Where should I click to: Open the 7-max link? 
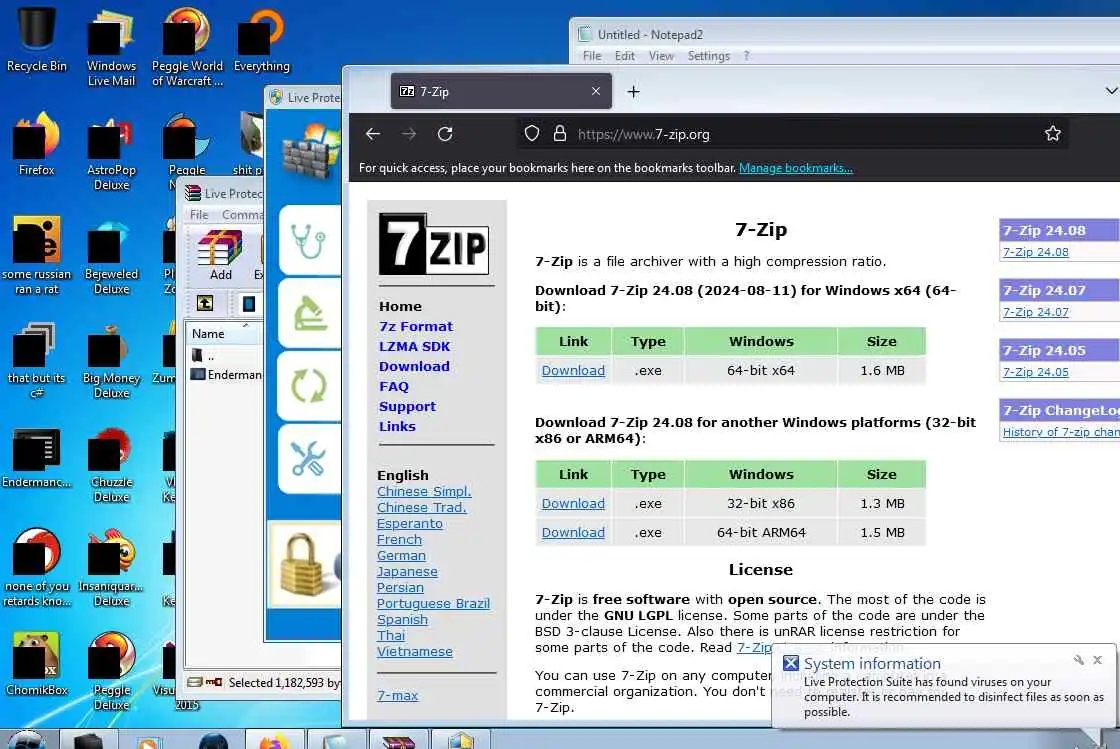398,695
